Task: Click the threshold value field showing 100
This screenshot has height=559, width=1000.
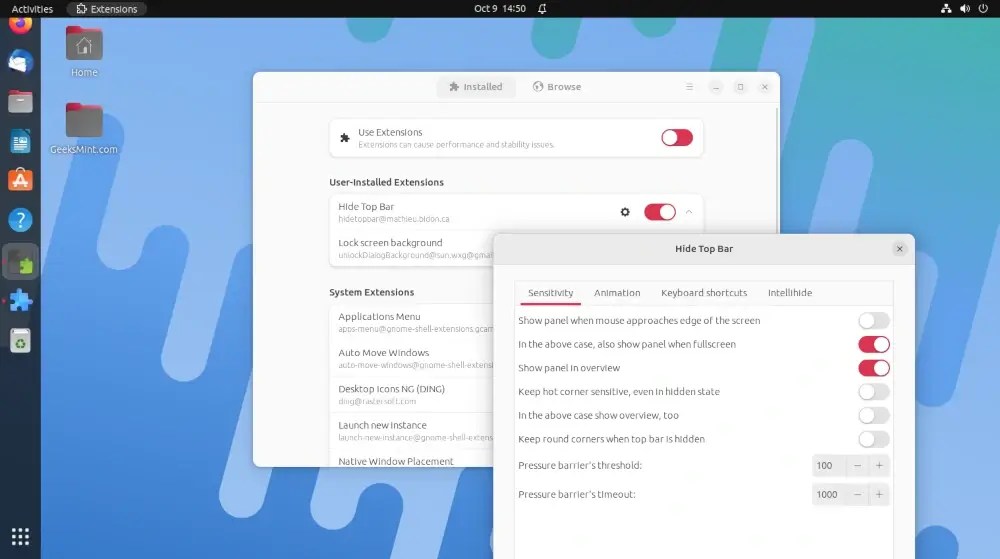Action: click(829, 465)
